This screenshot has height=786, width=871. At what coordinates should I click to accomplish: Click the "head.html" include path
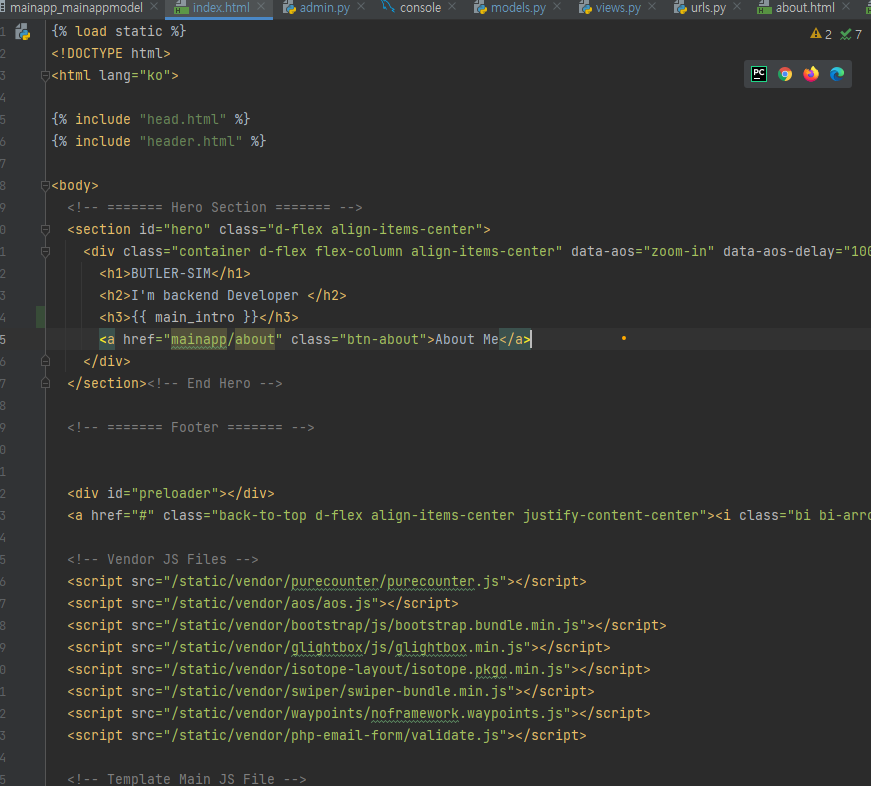pos(183,119)
